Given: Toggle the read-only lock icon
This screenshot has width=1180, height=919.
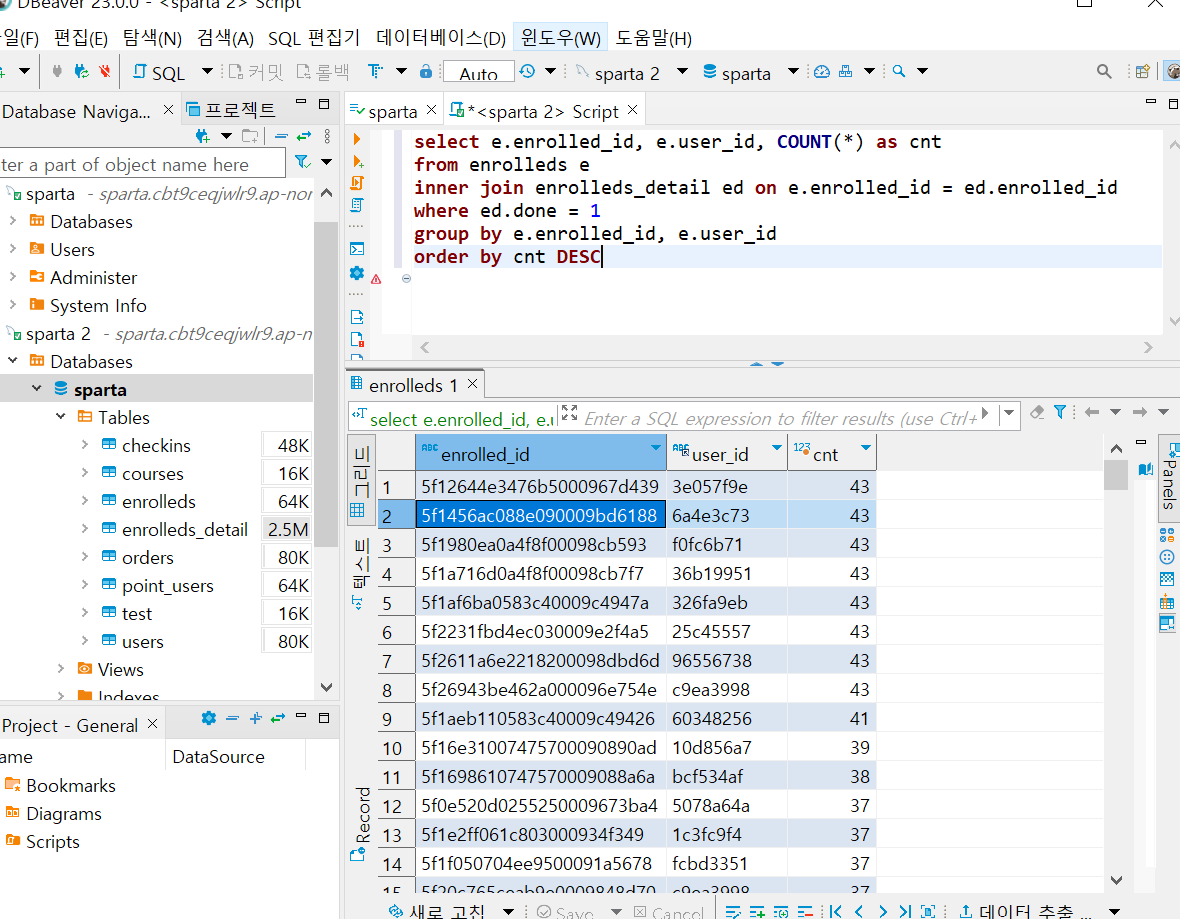Looking at the screenshot, I should pos(426,72).
